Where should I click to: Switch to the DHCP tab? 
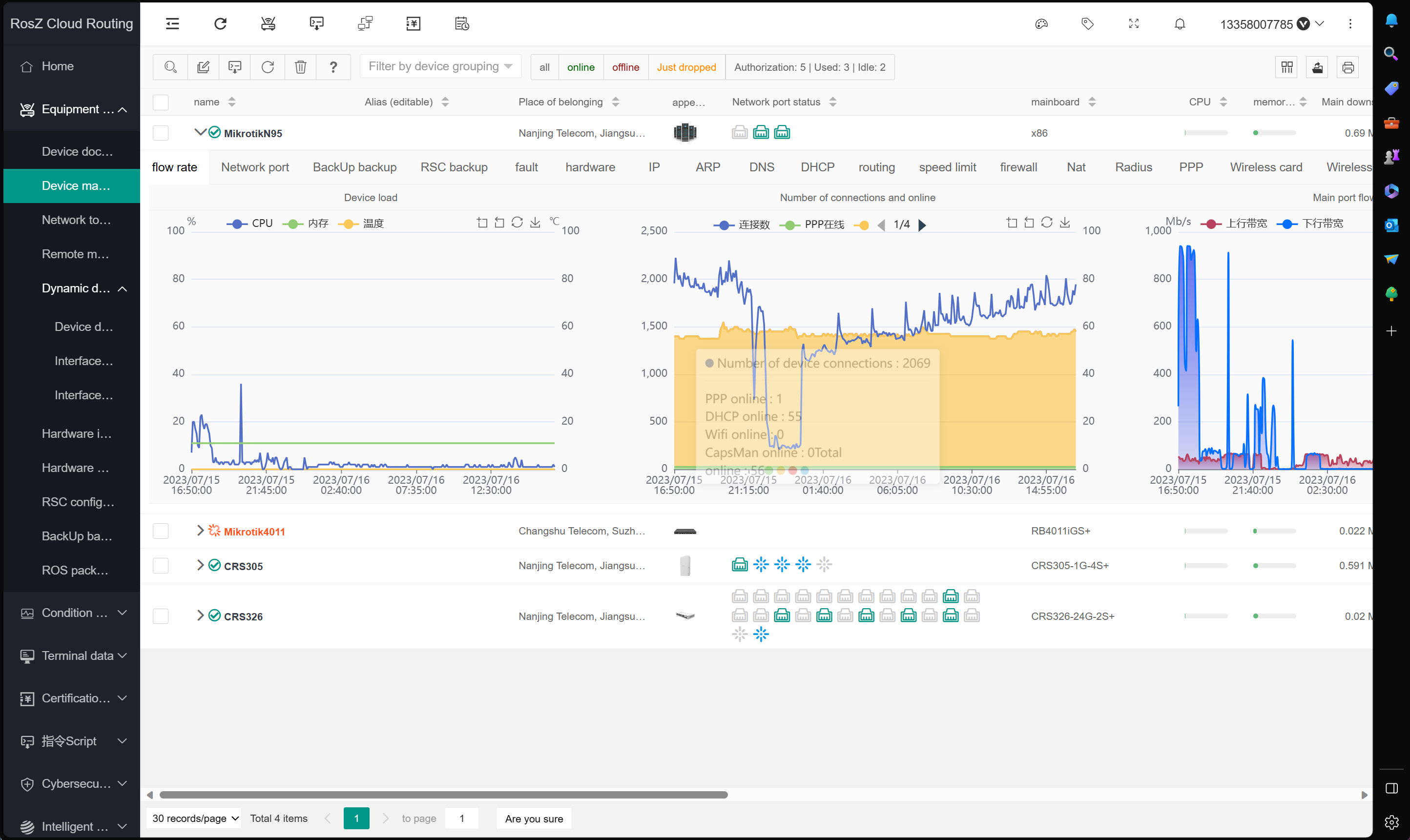pyautogui.click(x=817, y=167)
